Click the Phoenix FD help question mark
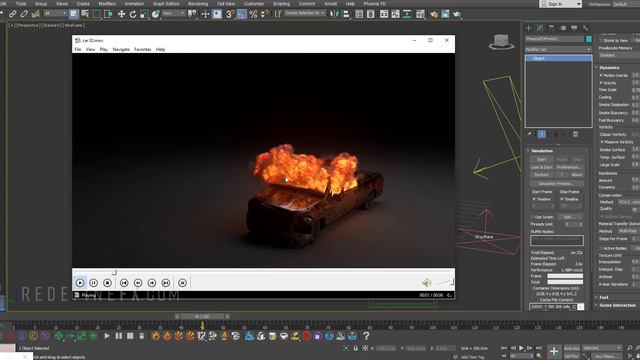Image resolution: width=640 pixels, height=360 pixels. click(x=366, y=336)
